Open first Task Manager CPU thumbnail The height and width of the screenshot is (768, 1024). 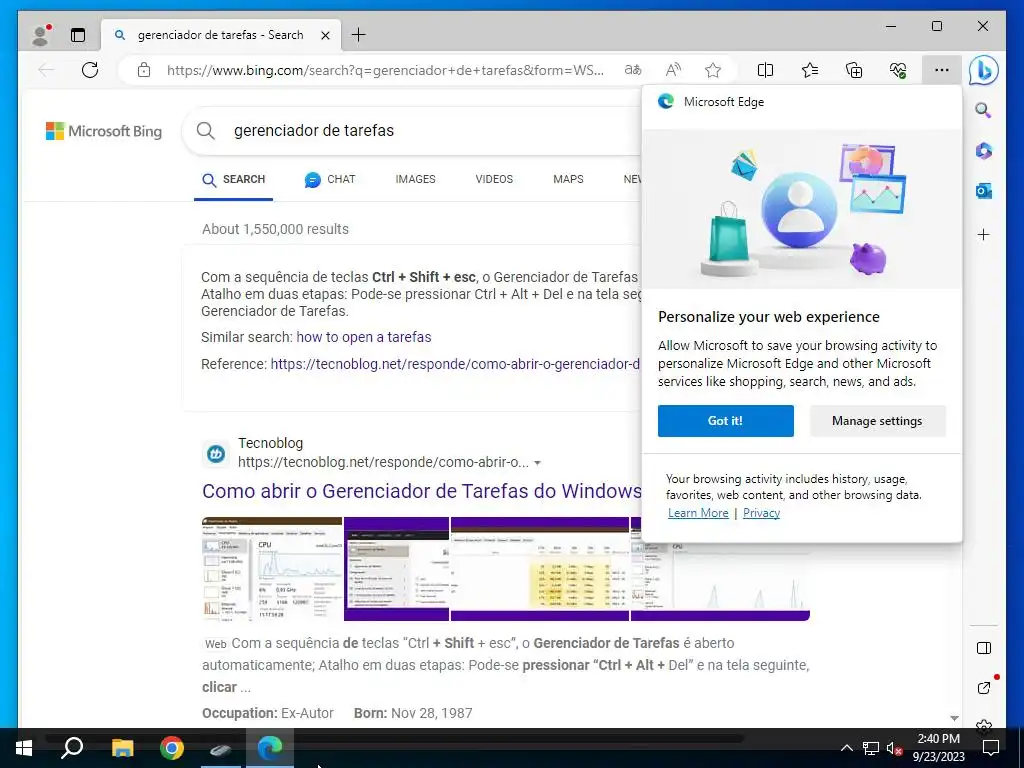pos(272,568)
